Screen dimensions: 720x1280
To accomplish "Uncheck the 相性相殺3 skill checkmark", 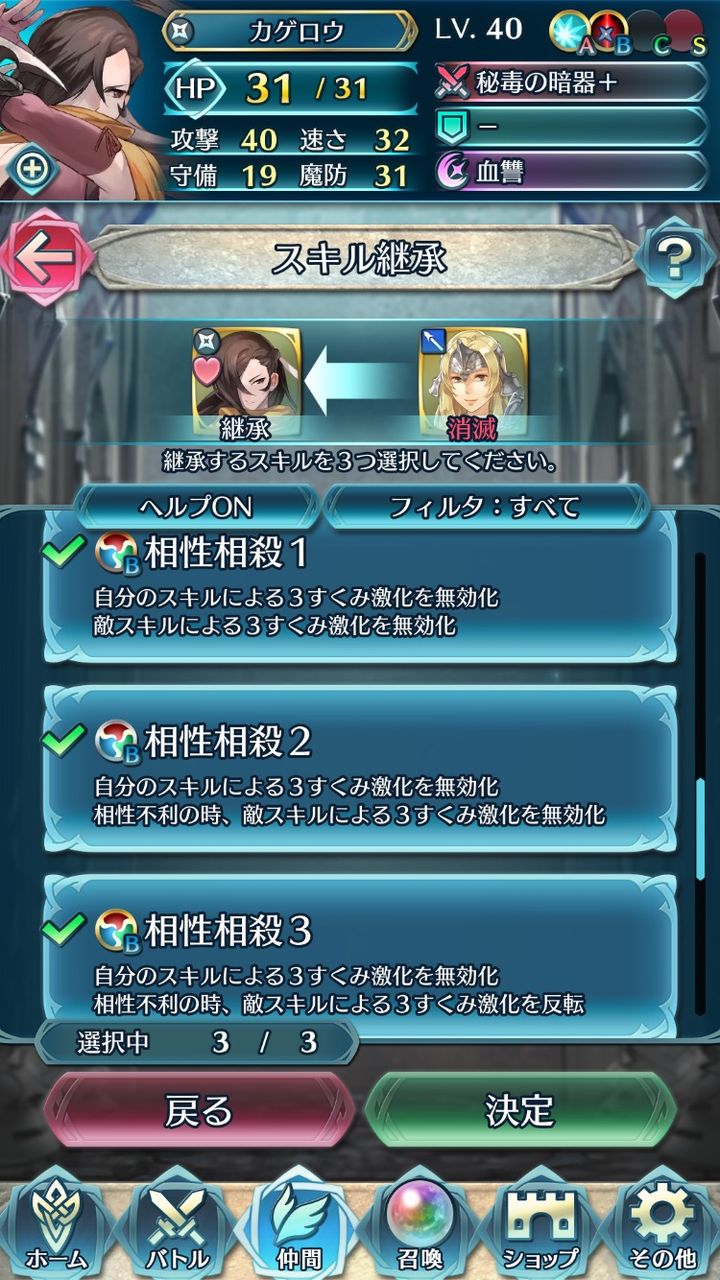I will [x=66, y=929].
